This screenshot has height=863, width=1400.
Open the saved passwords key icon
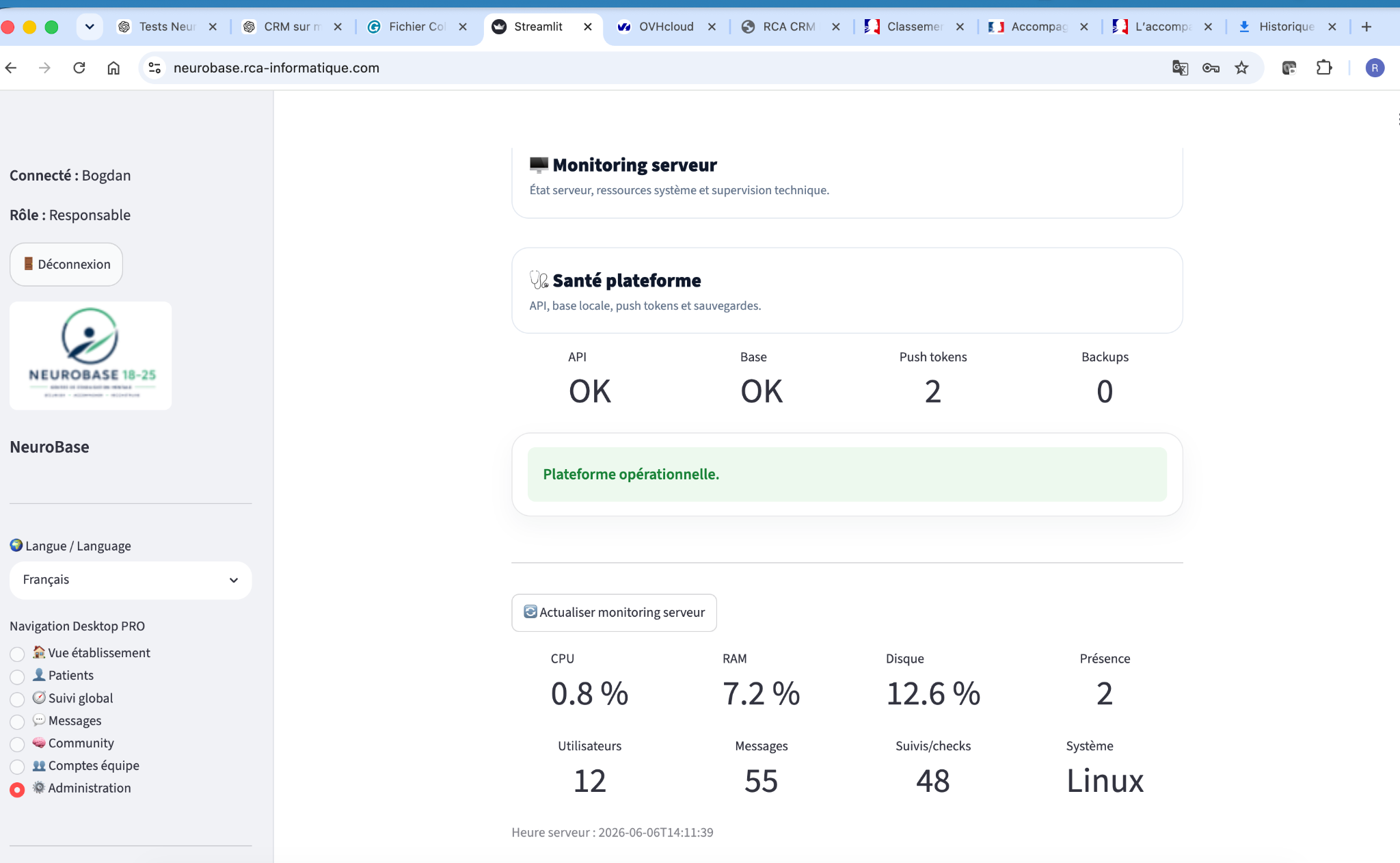pos(1211,68)
